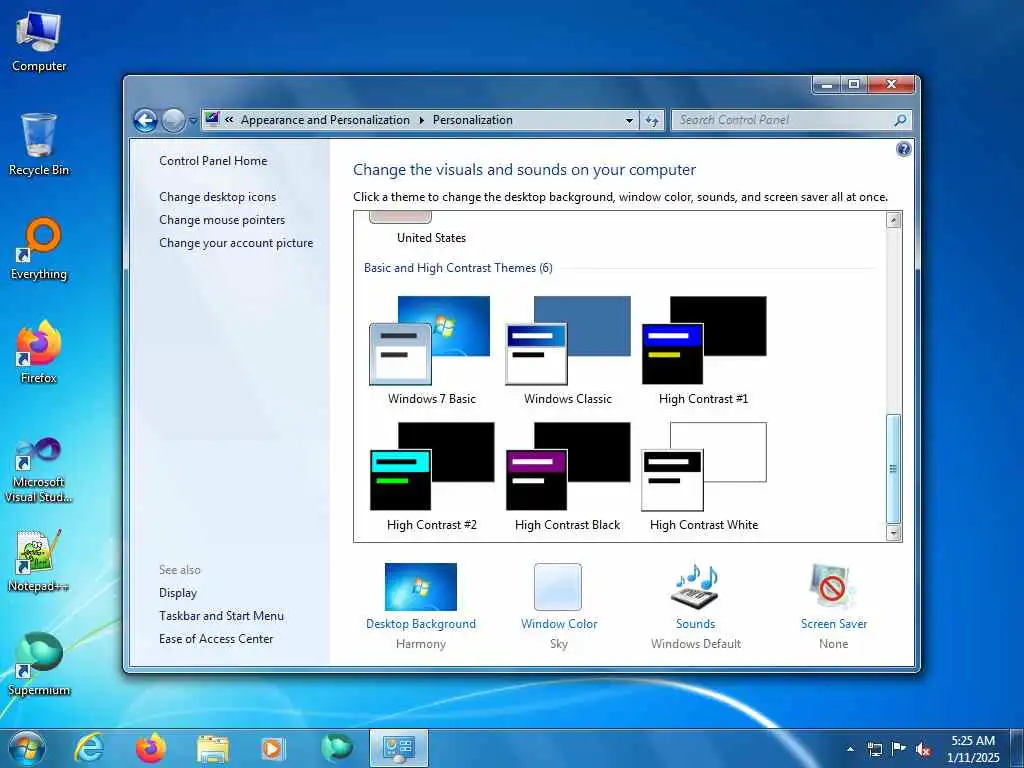Select the Windows Classic theme

568,351
